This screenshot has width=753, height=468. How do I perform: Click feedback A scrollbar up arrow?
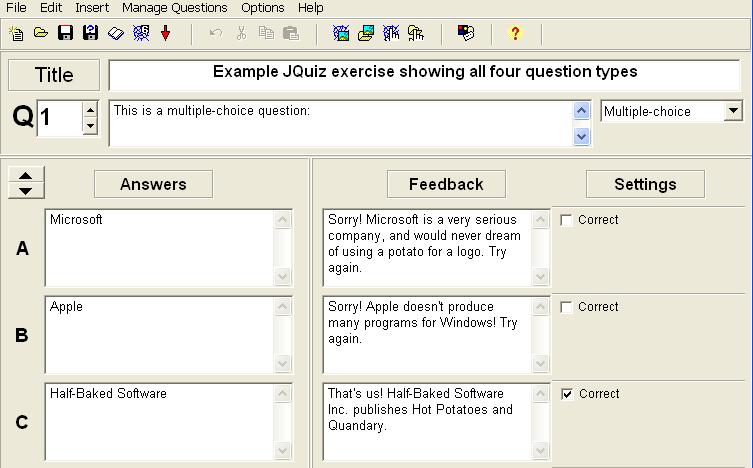(x=540, y=220)
